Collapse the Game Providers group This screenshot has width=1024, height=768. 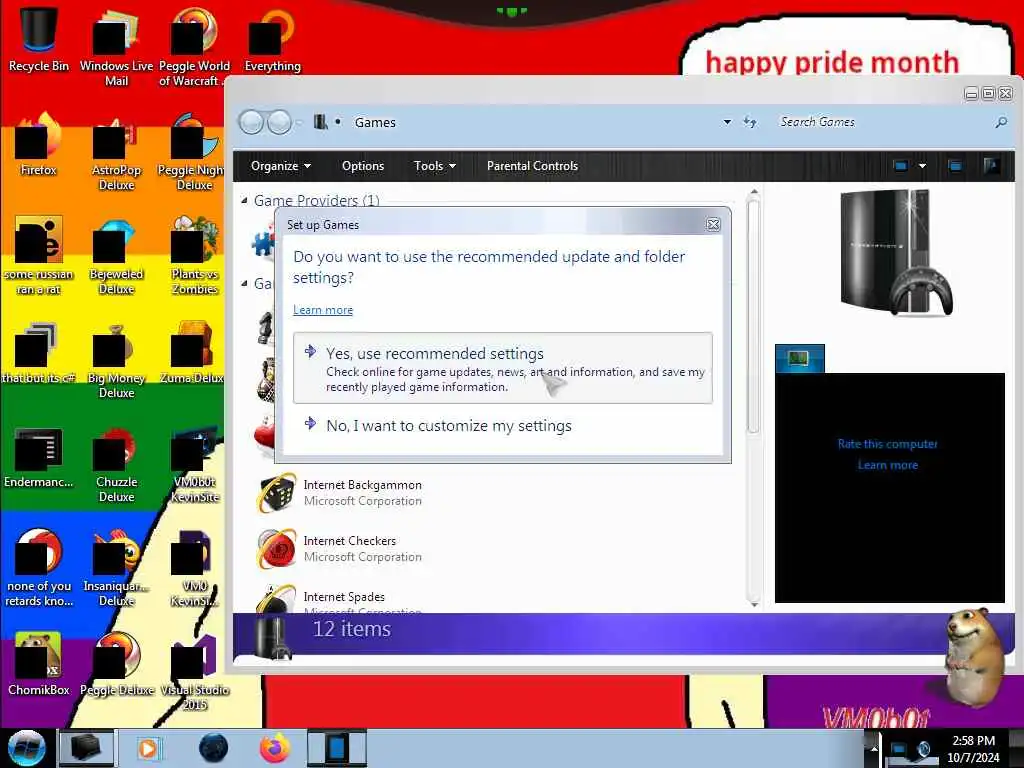click(244, 200)
